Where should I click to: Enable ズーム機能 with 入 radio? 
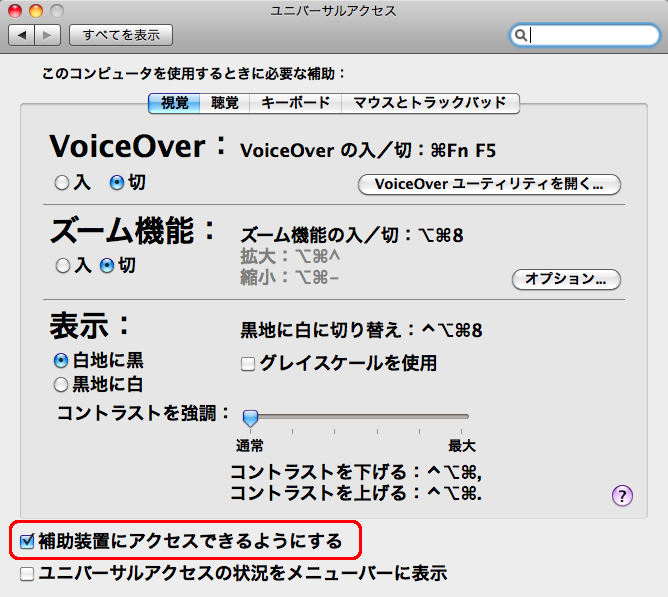tap(63, 266)
